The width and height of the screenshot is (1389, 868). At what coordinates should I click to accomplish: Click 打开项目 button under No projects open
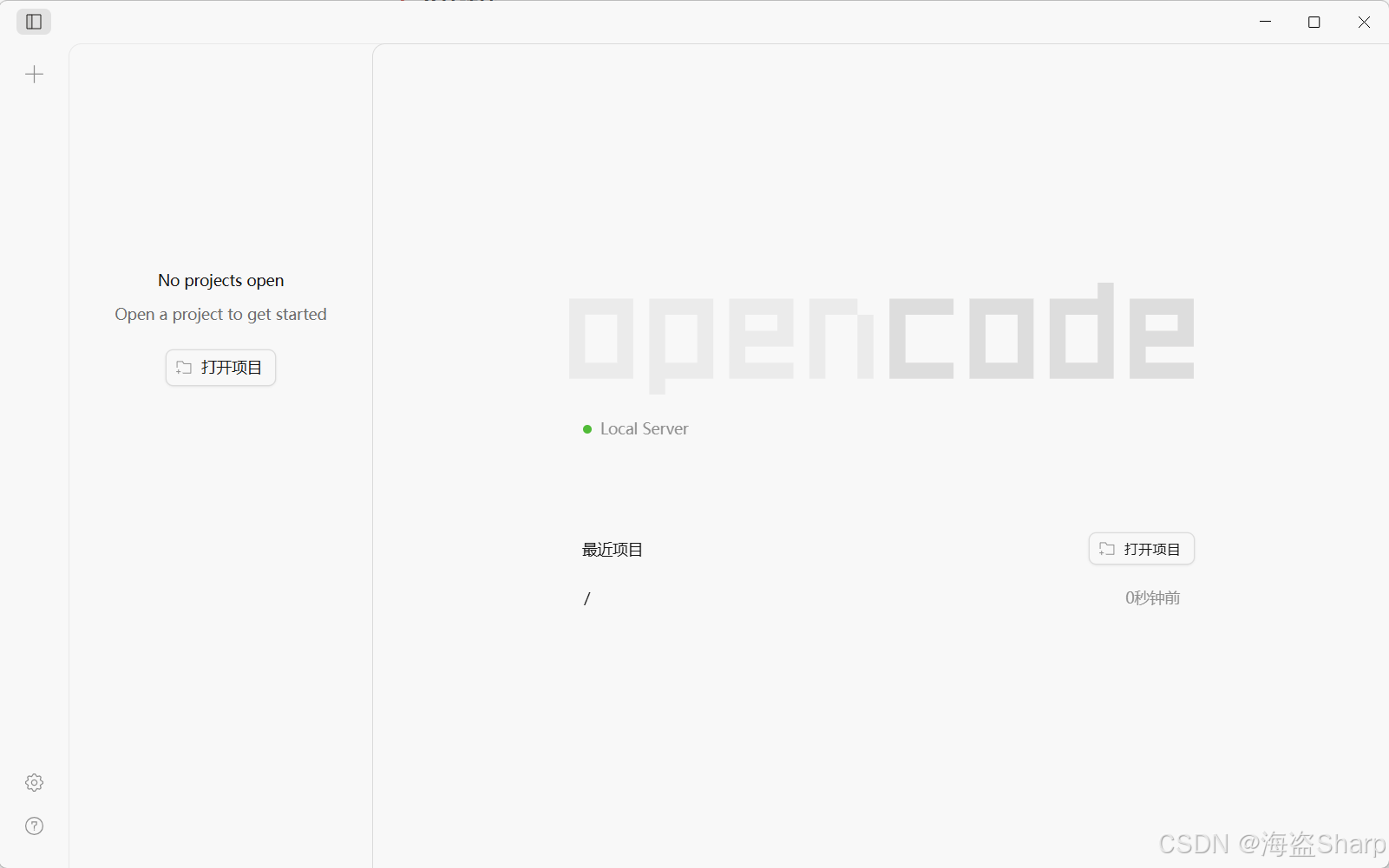pos(220,368)
